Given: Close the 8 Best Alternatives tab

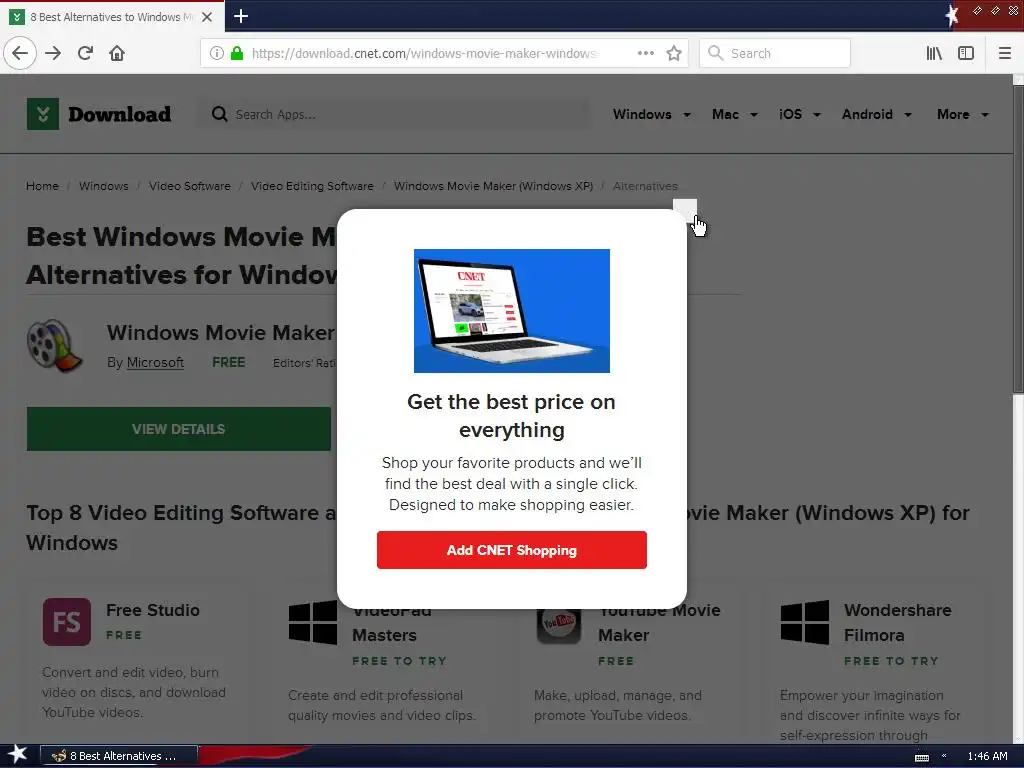Looking at the screenshot, I should point(207,17).
